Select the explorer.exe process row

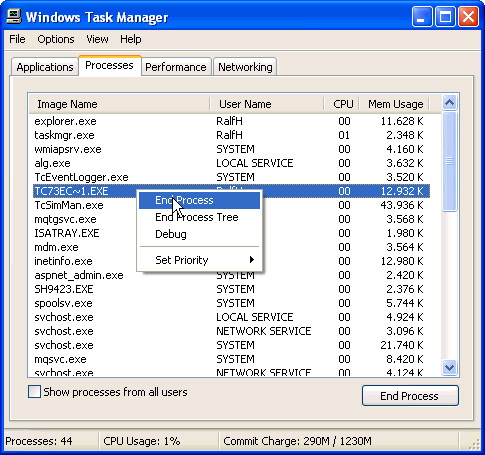point(231,121)
